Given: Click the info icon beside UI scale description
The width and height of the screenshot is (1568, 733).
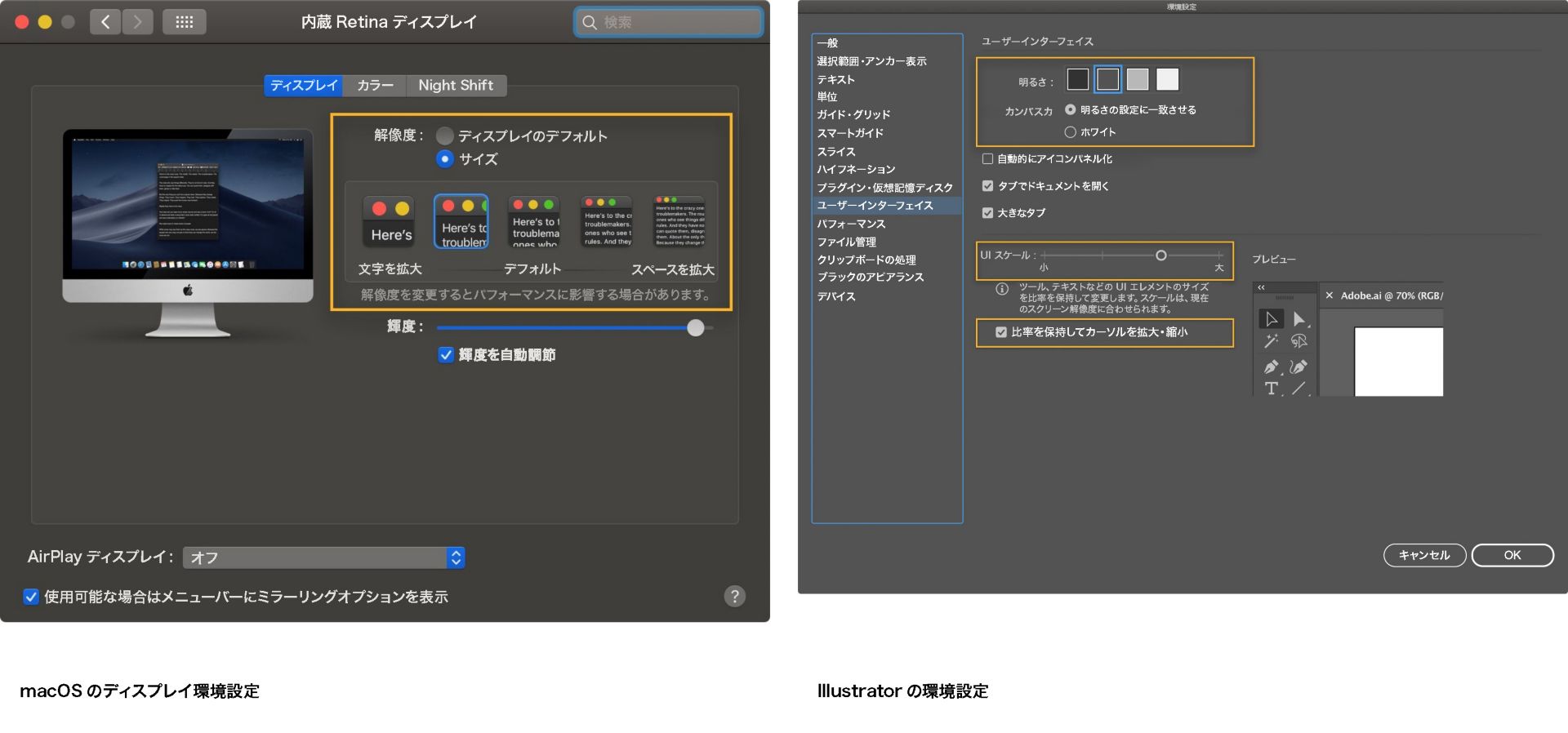Looking at the screenshot, I should coord(1002,289).
